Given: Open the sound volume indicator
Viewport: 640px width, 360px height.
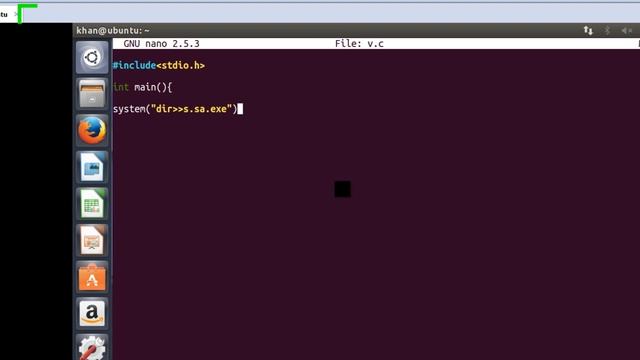Looking at the screenshot, I should click(626, 30).
